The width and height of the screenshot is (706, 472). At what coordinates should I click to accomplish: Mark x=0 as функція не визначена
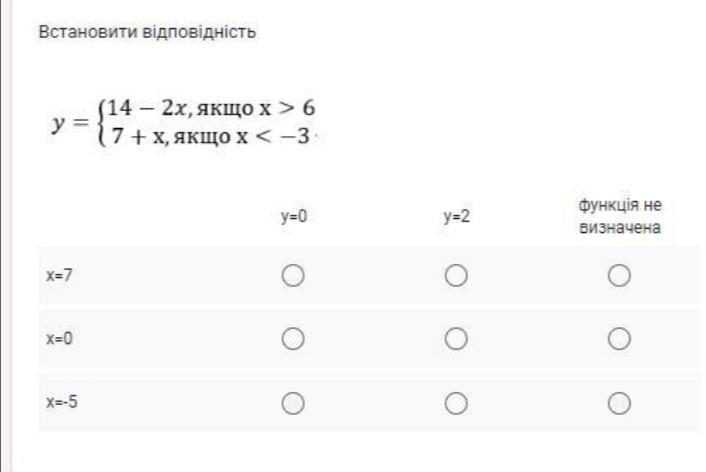click(x=619, y=339)
